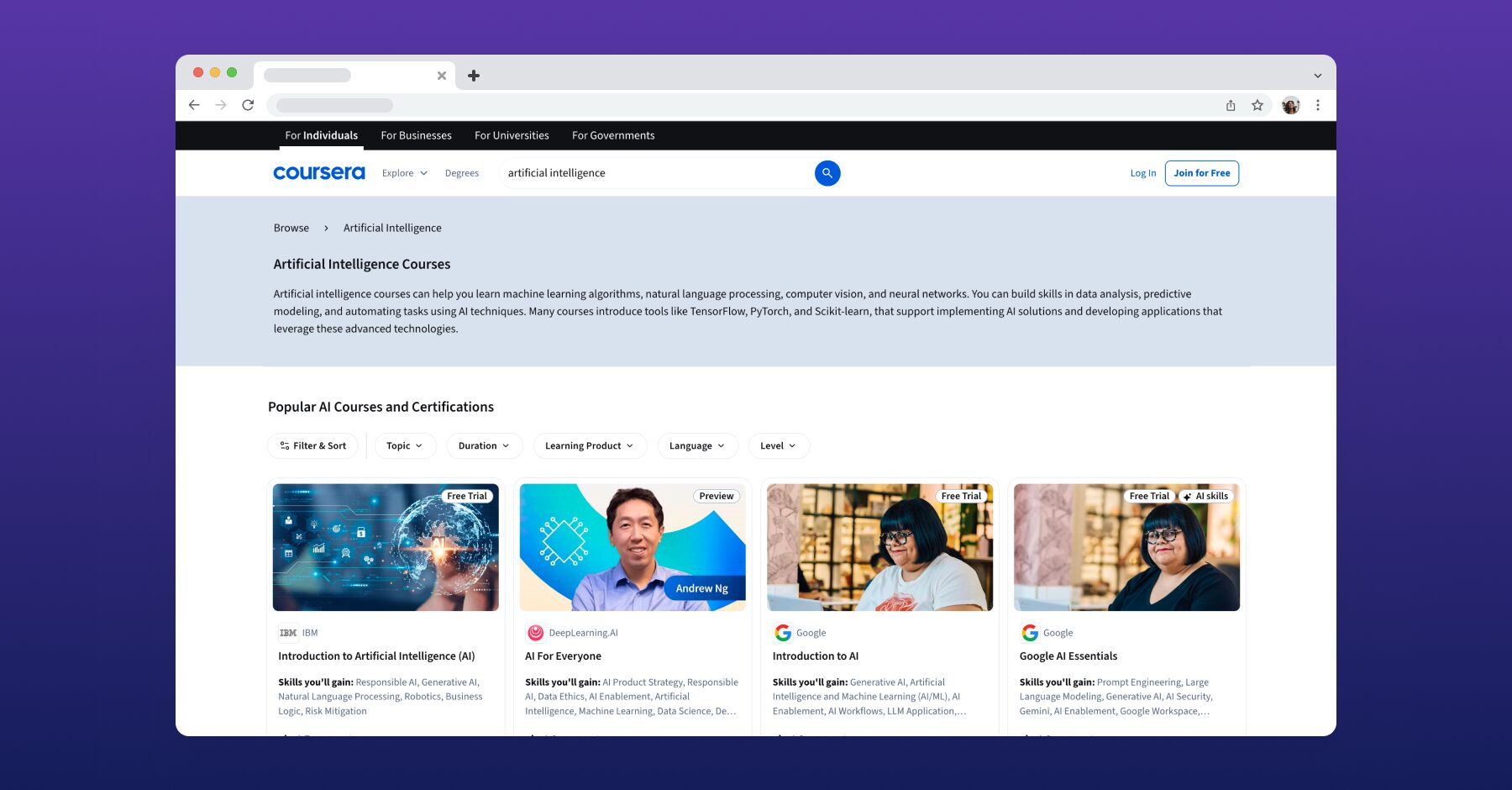Click the Join for Free button

click(x=1201, y=173)
